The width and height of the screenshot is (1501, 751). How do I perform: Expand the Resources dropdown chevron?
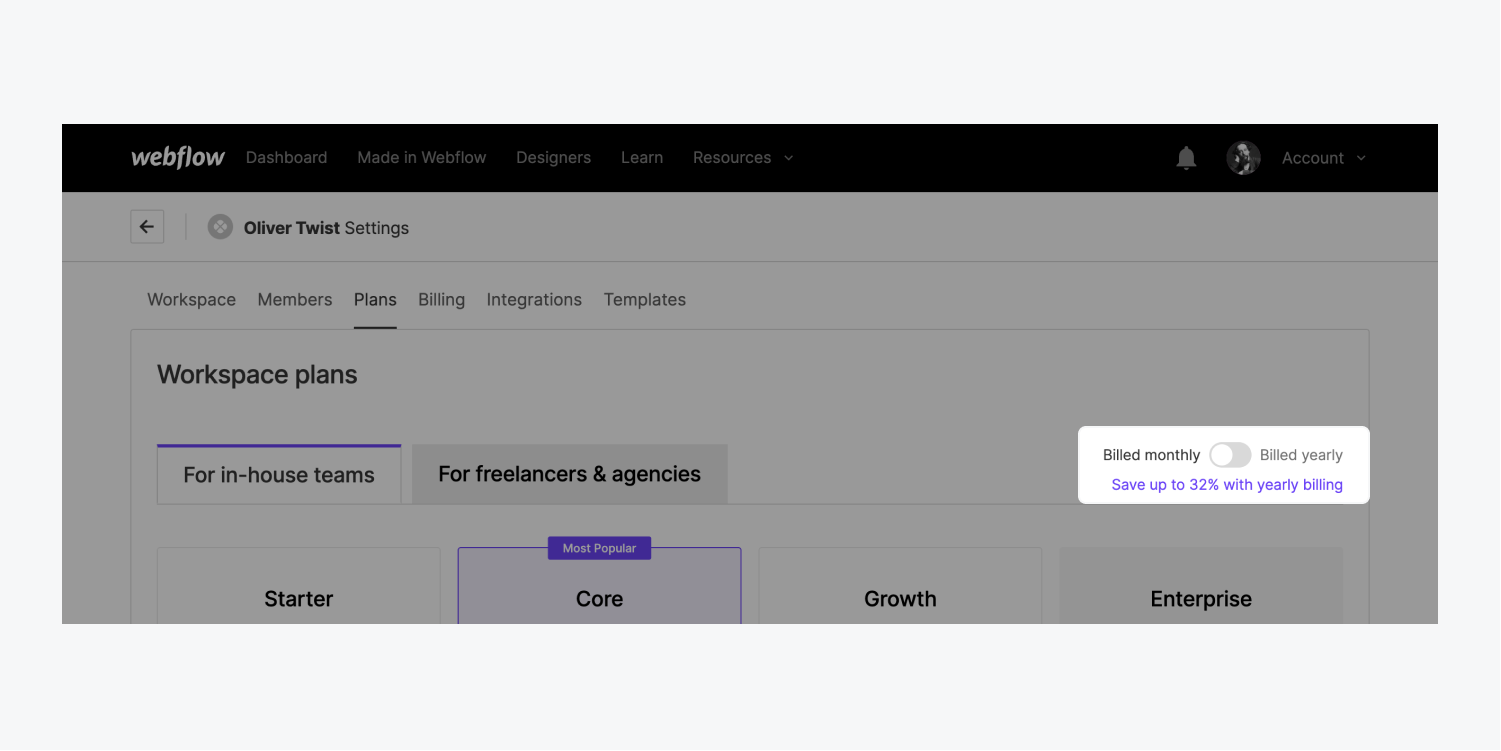[x=788, y=158]
